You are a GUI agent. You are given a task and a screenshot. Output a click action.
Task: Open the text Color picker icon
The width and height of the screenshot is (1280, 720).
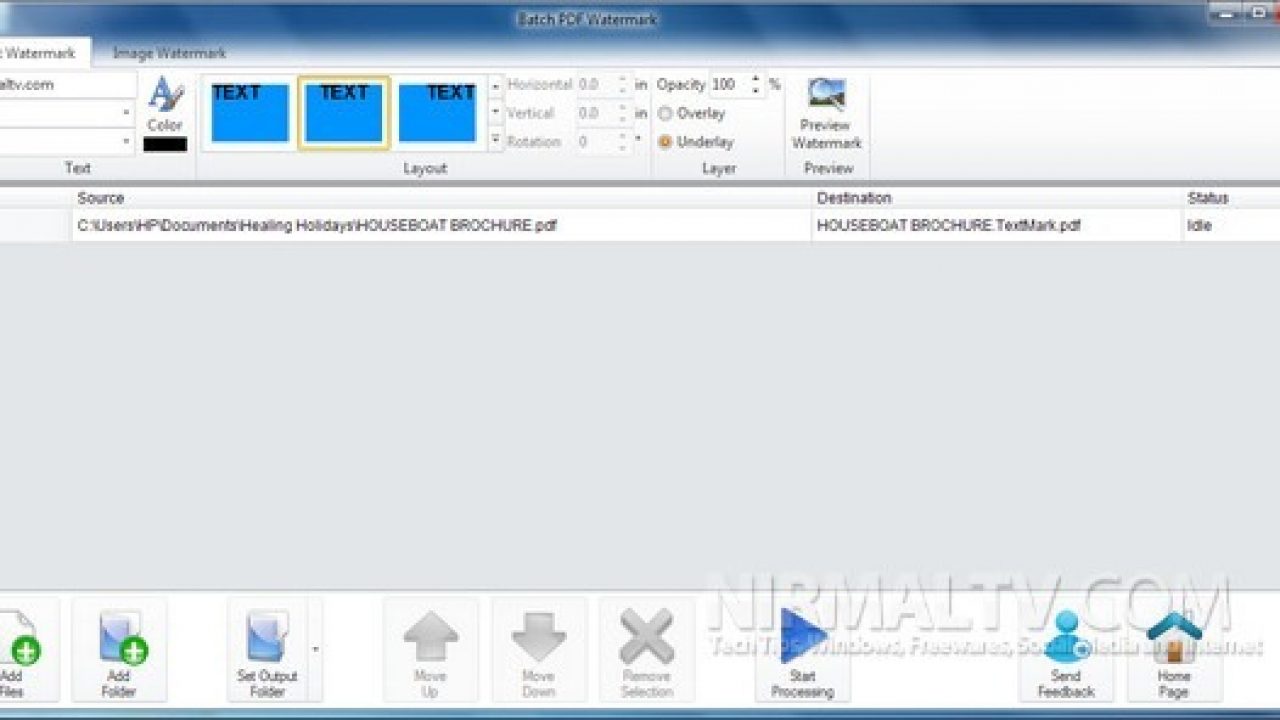tap(165, 96)
